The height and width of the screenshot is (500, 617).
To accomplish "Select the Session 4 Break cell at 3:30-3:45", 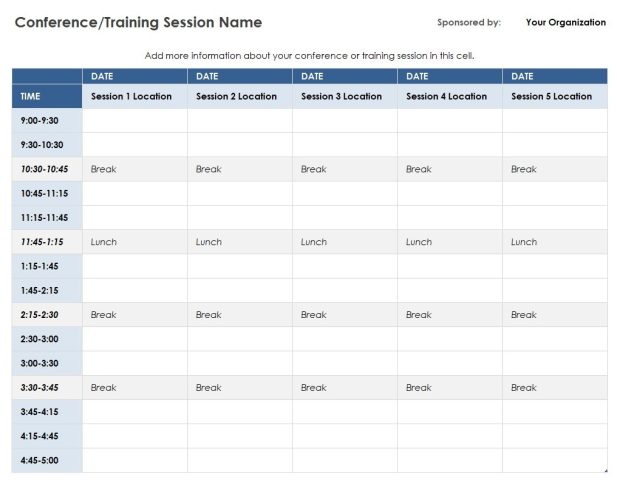I will 449,388.
